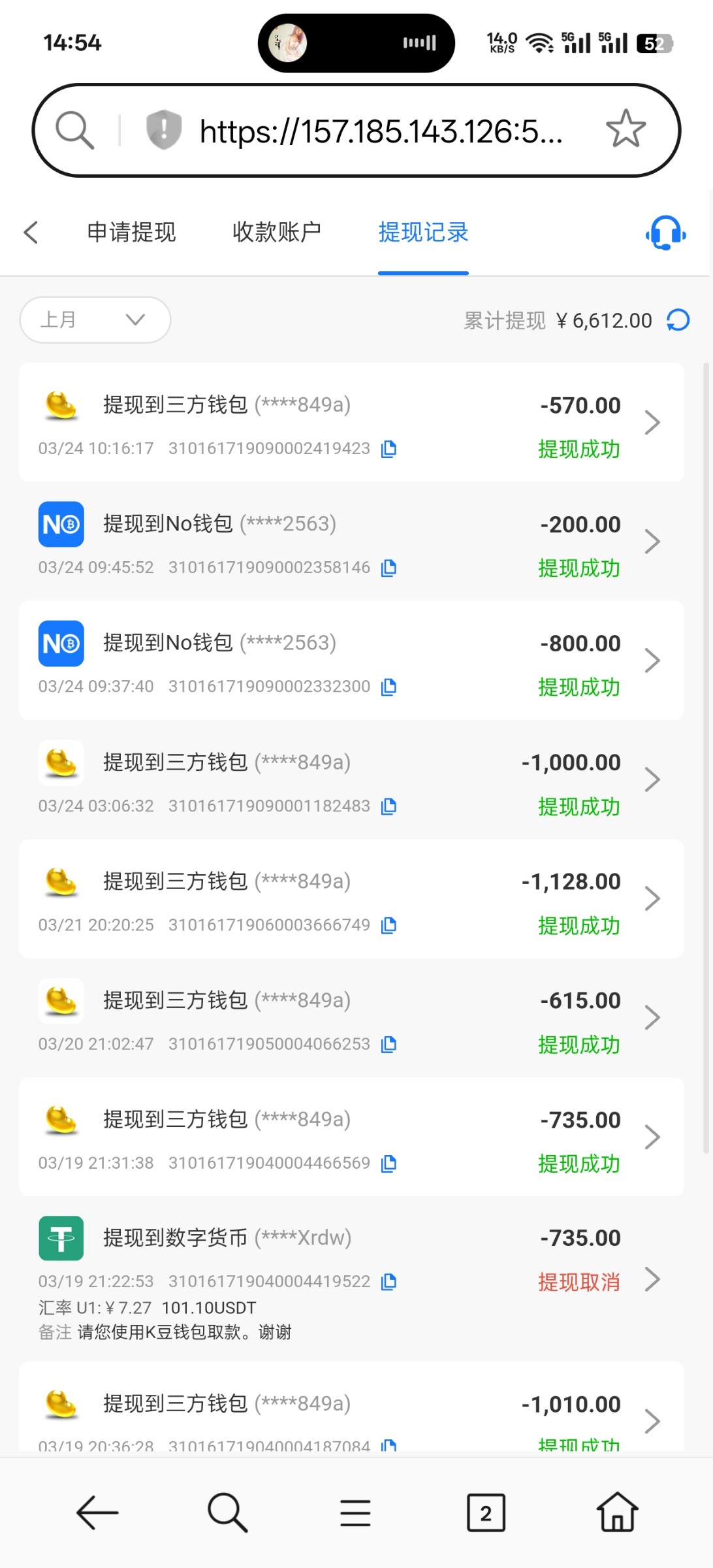Copy order number ending in 2419423
713x1568 pixels.
click(388, 449)
